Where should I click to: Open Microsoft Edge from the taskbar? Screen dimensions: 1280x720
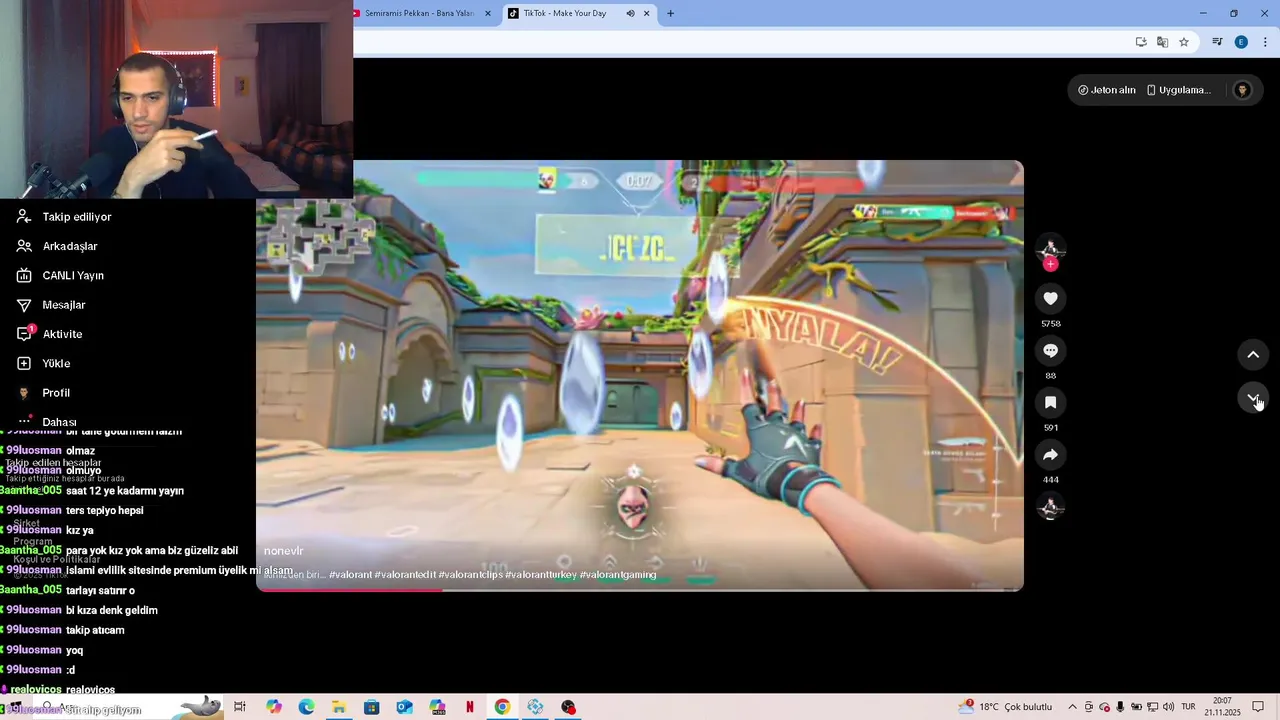pos(306,707)
